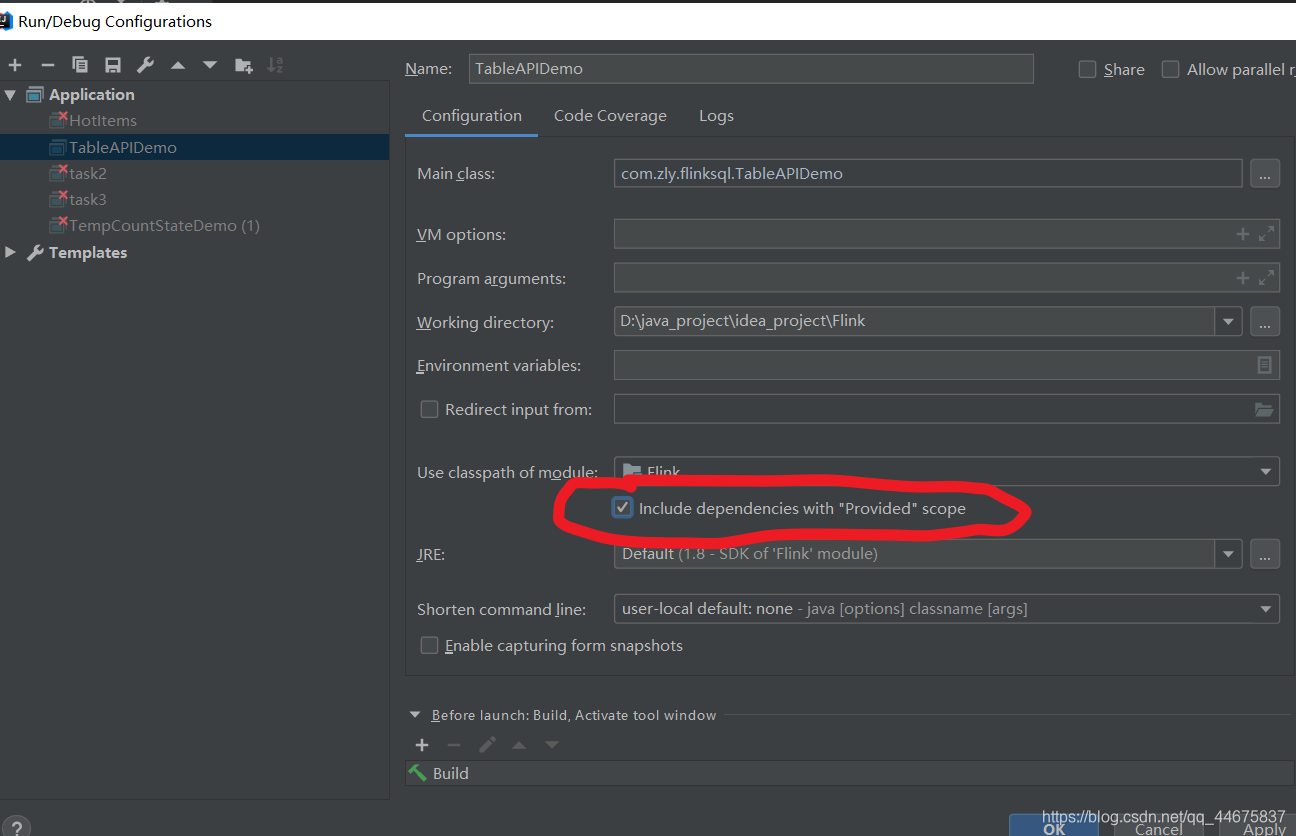Browse file for Redirect input folder icon
Viewport: 1296px width, 836px height.
(1264, 409)
